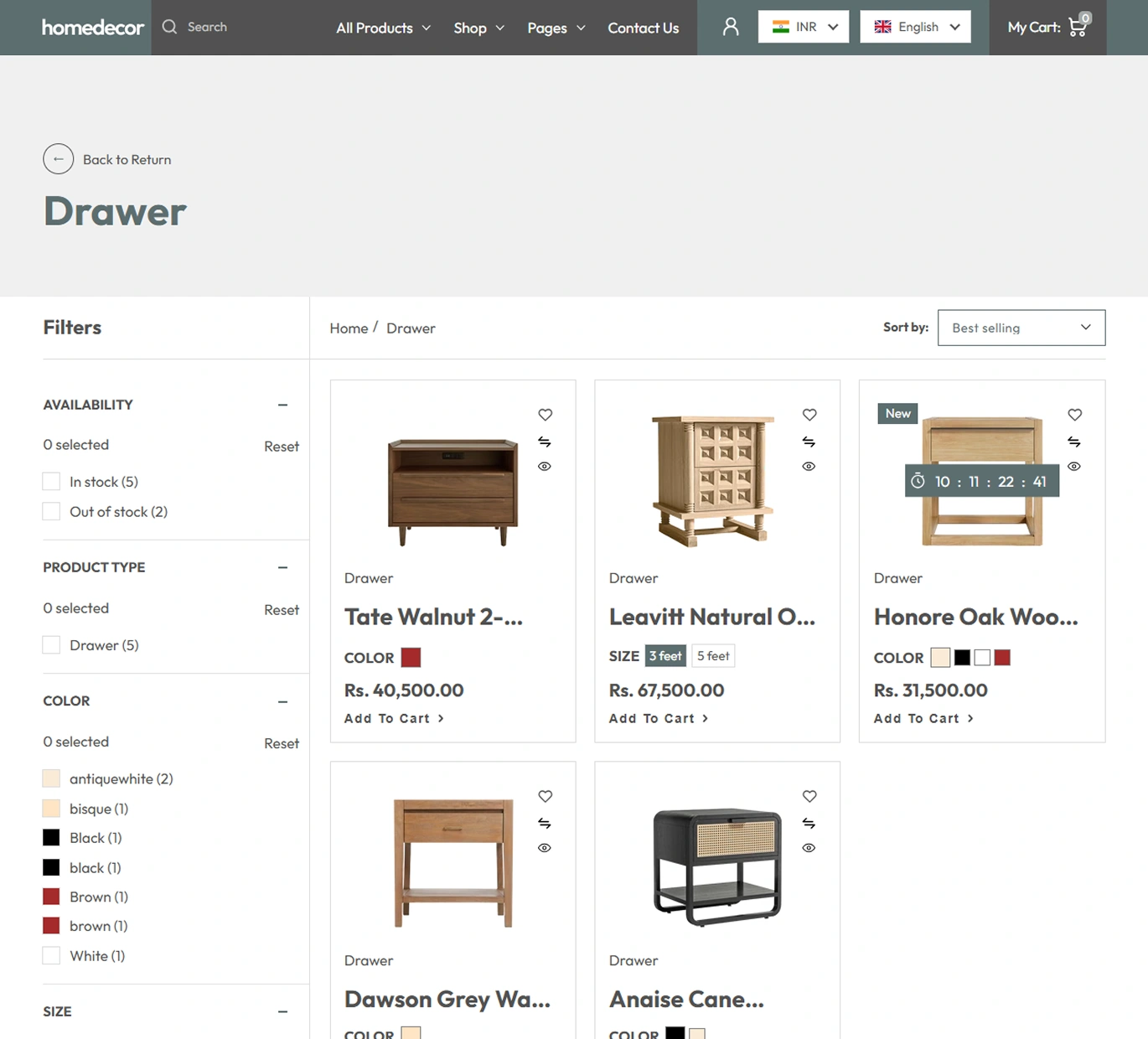This screenshot has height=1039, width=1148.
Task: Select the antiquewhite color filter
Action: click(x=51, y=778)
